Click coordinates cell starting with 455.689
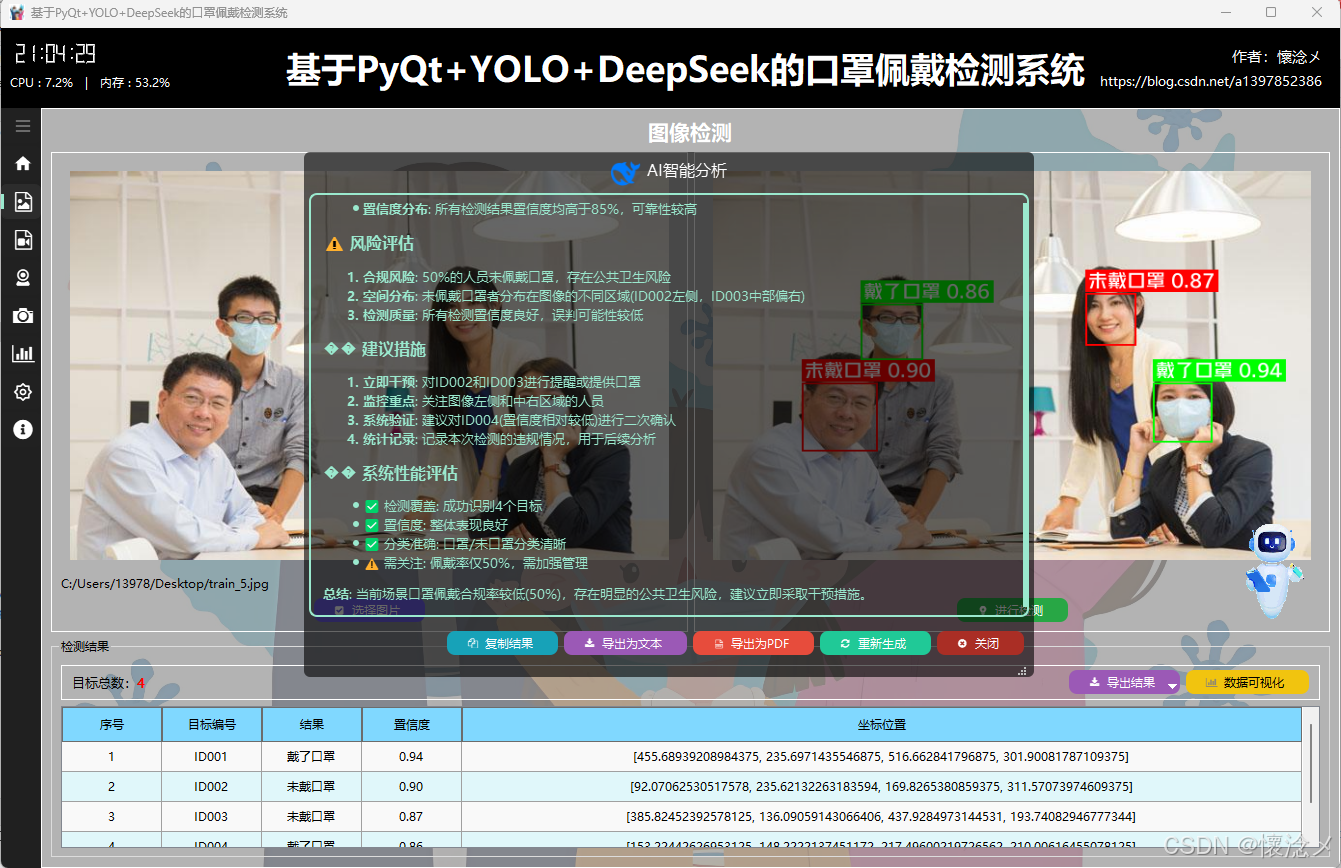The height and width of the screenshot is (868, 1341). pos(882,757)
